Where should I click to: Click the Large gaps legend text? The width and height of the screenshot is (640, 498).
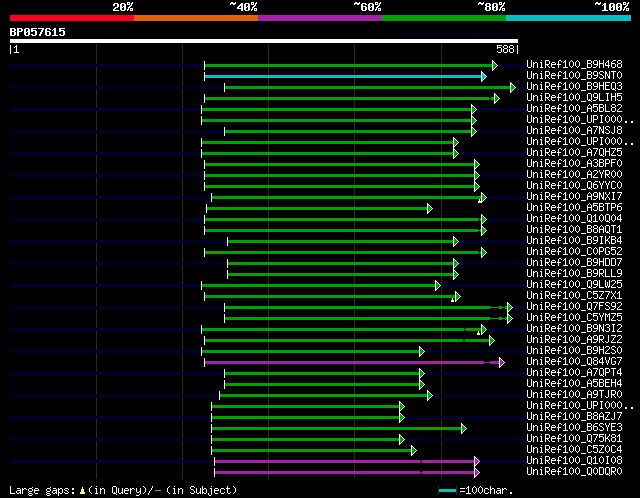(x=122, y=490)
